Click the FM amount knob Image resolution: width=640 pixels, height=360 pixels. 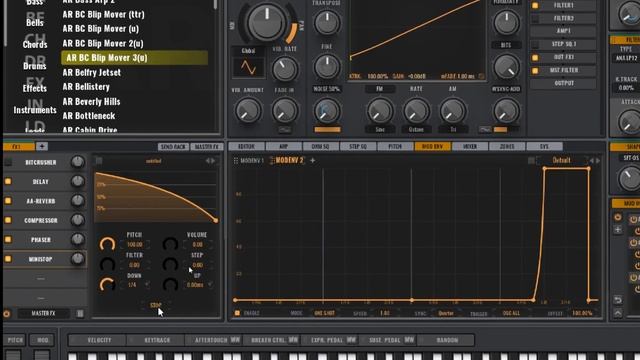tap(380, 110)
